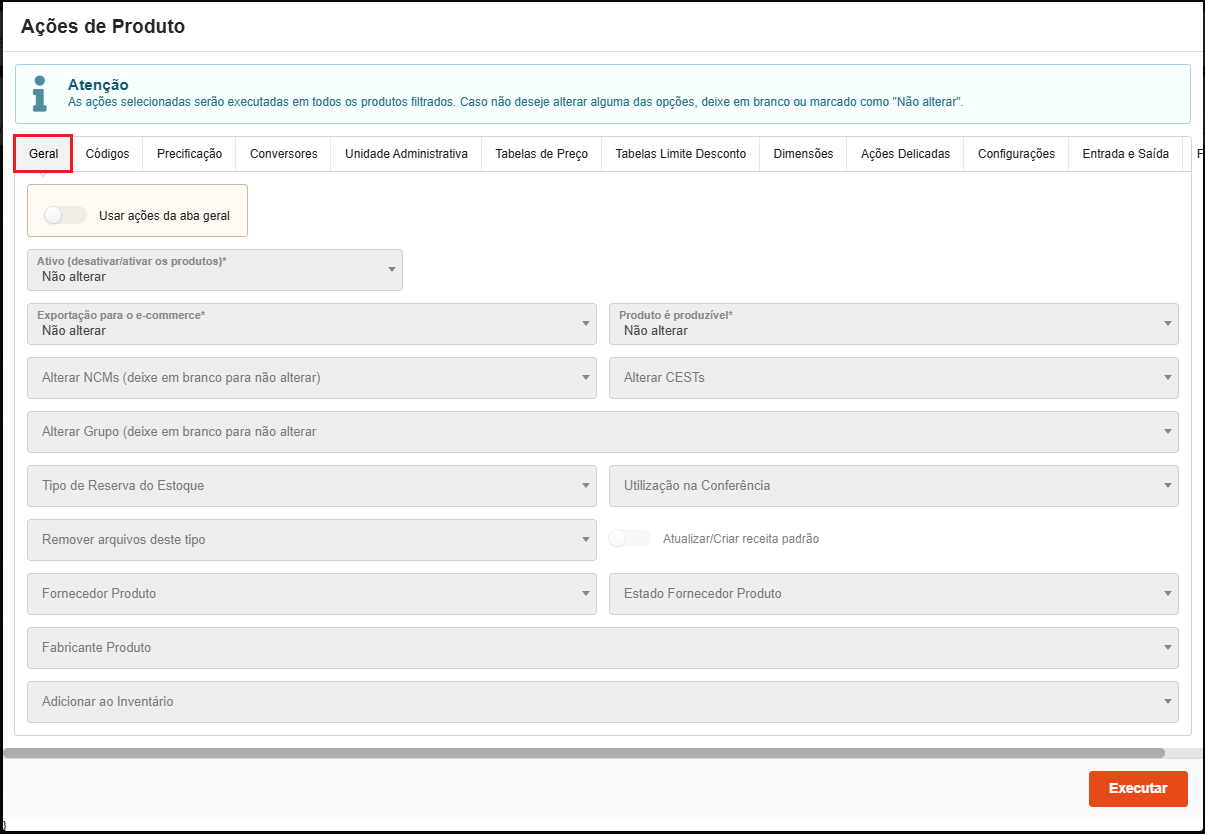Expand the 'Alterar CESTs' dropdown
The width and height of the screenshot is (1205, 834).
click(893, 378)
